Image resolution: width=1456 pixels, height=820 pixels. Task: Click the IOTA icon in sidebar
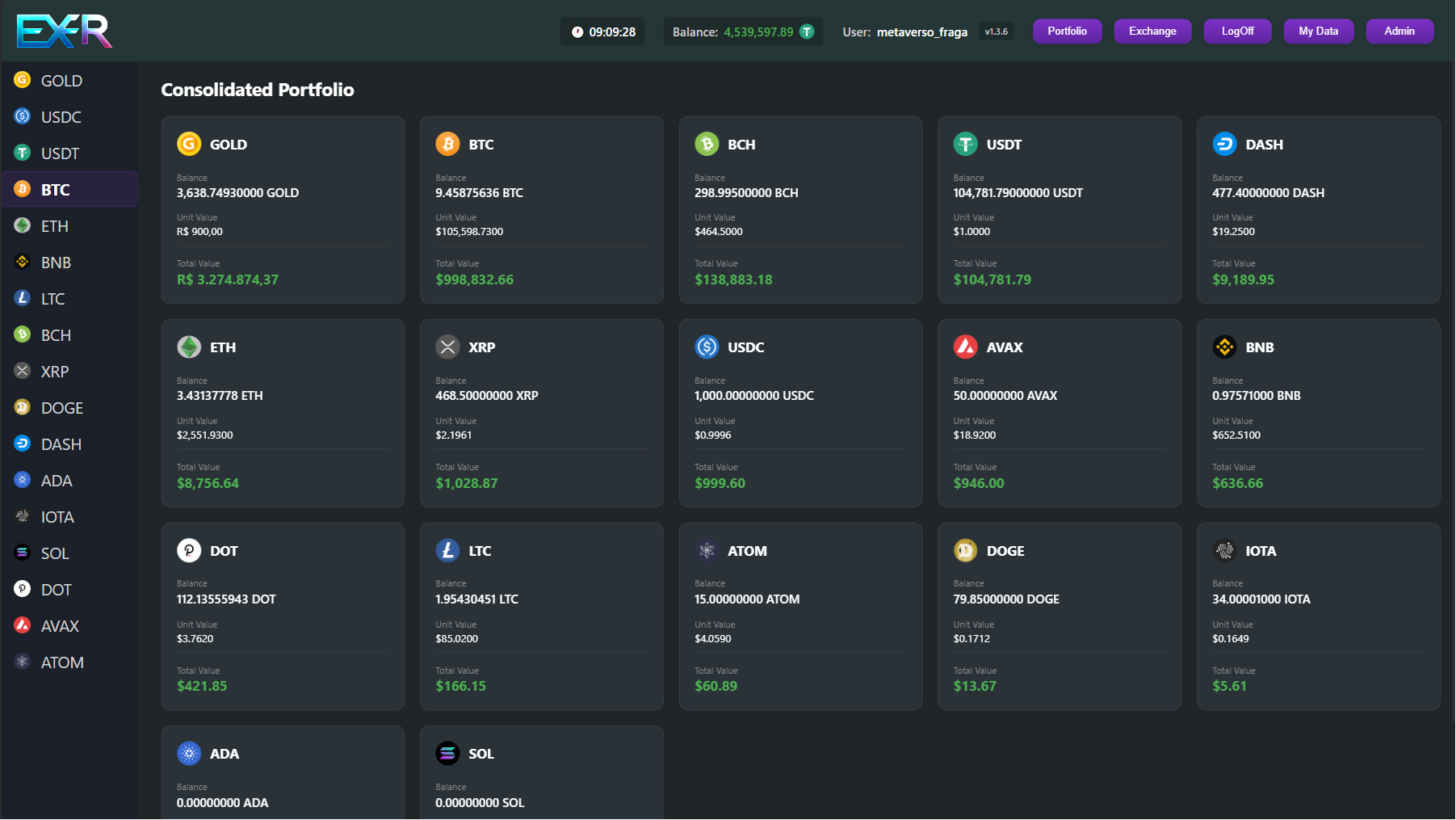pyautogui.click(x=23, y=516)
